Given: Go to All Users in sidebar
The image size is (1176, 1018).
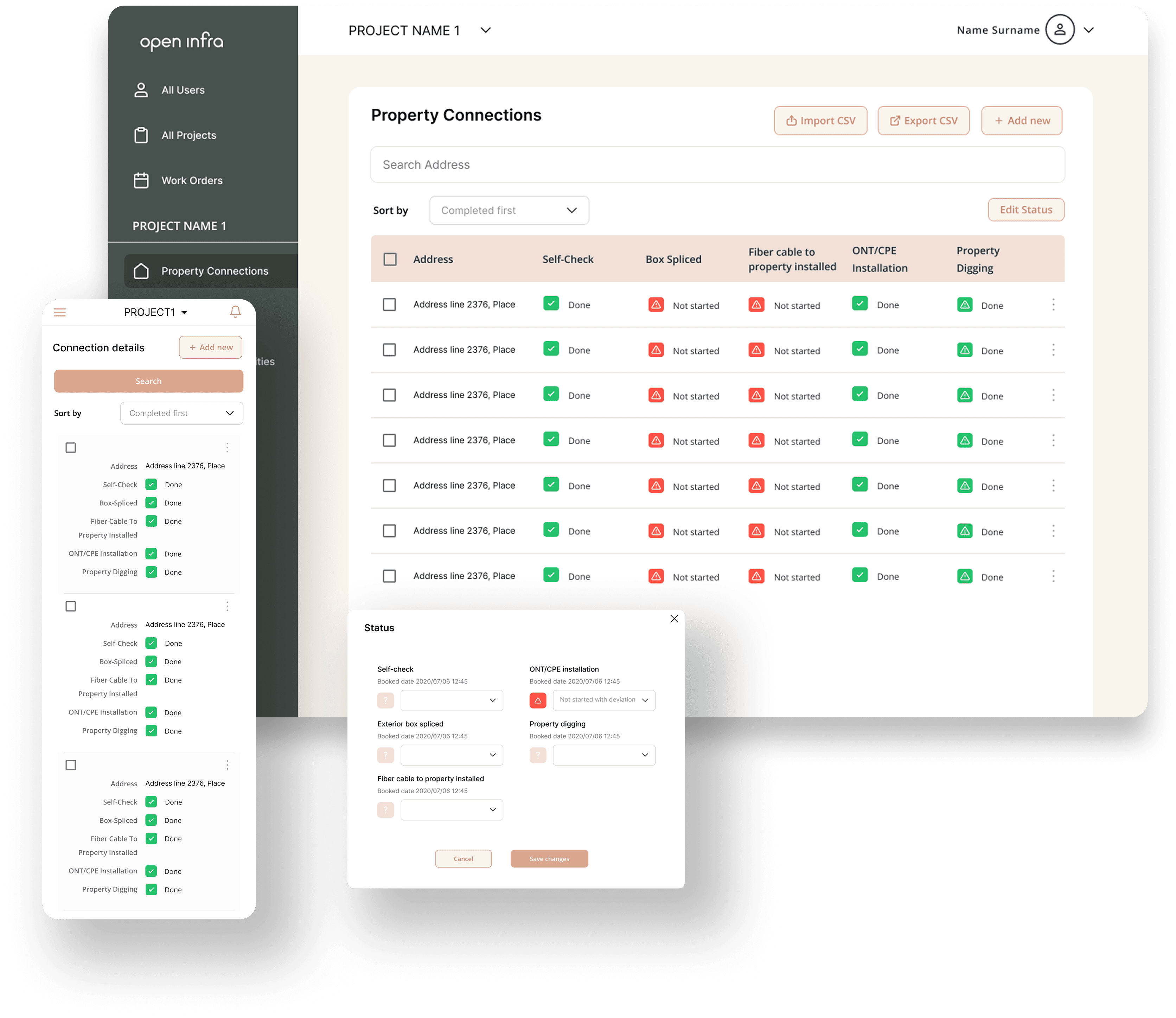Looking at the screenshot, I should [x=183, y=90].
